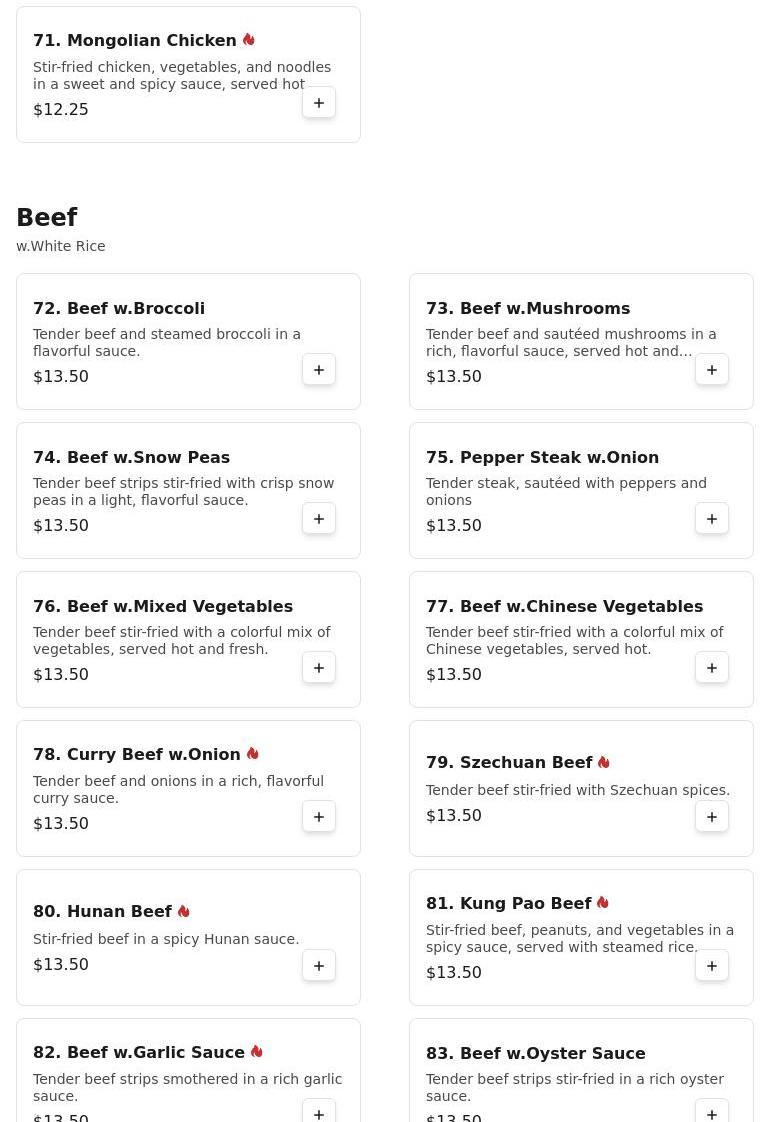Click the spicy flame icon on Hunan Beef

184,911
